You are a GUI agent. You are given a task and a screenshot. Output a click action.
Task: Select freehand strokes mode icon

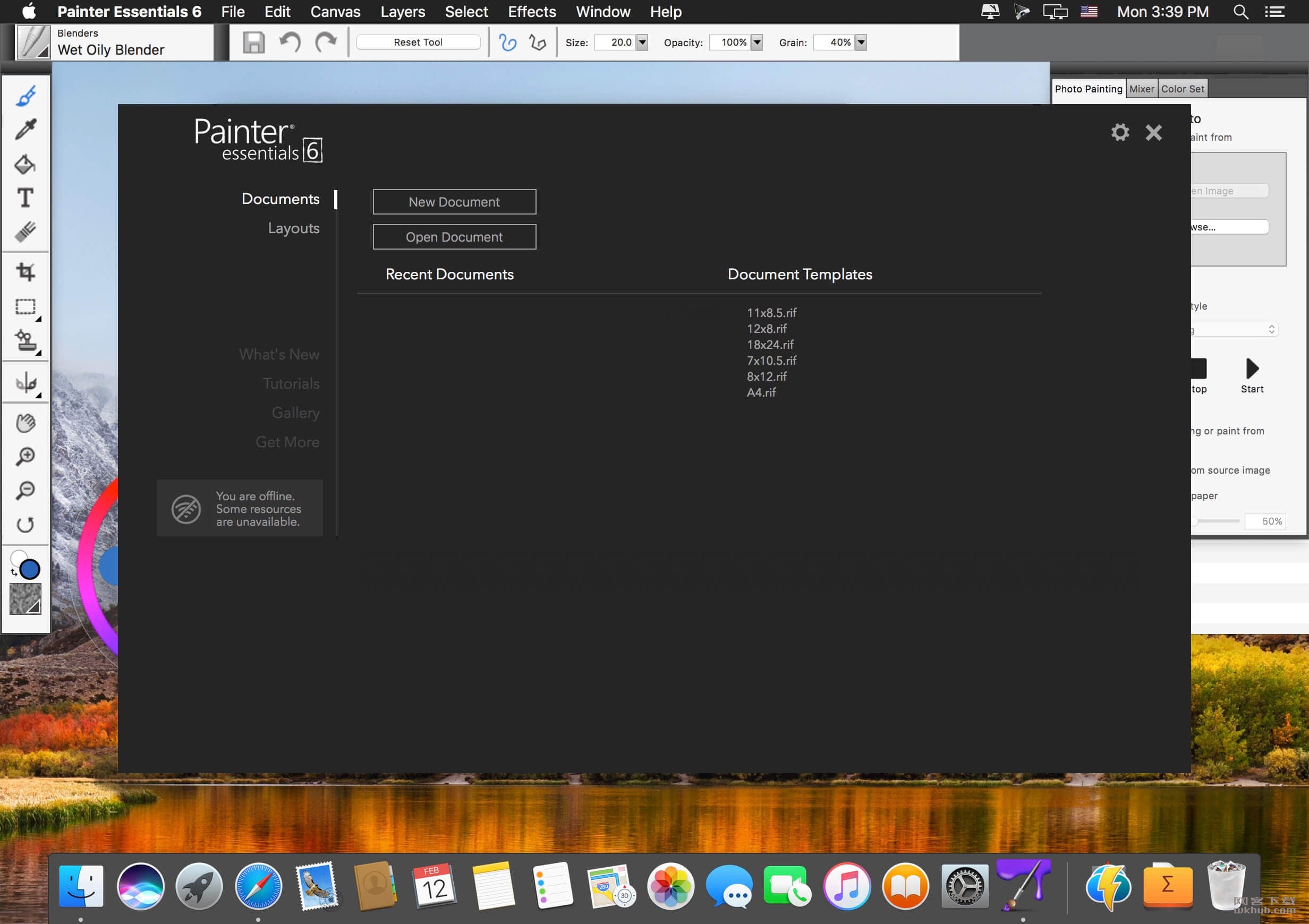(x=507, y=42)
